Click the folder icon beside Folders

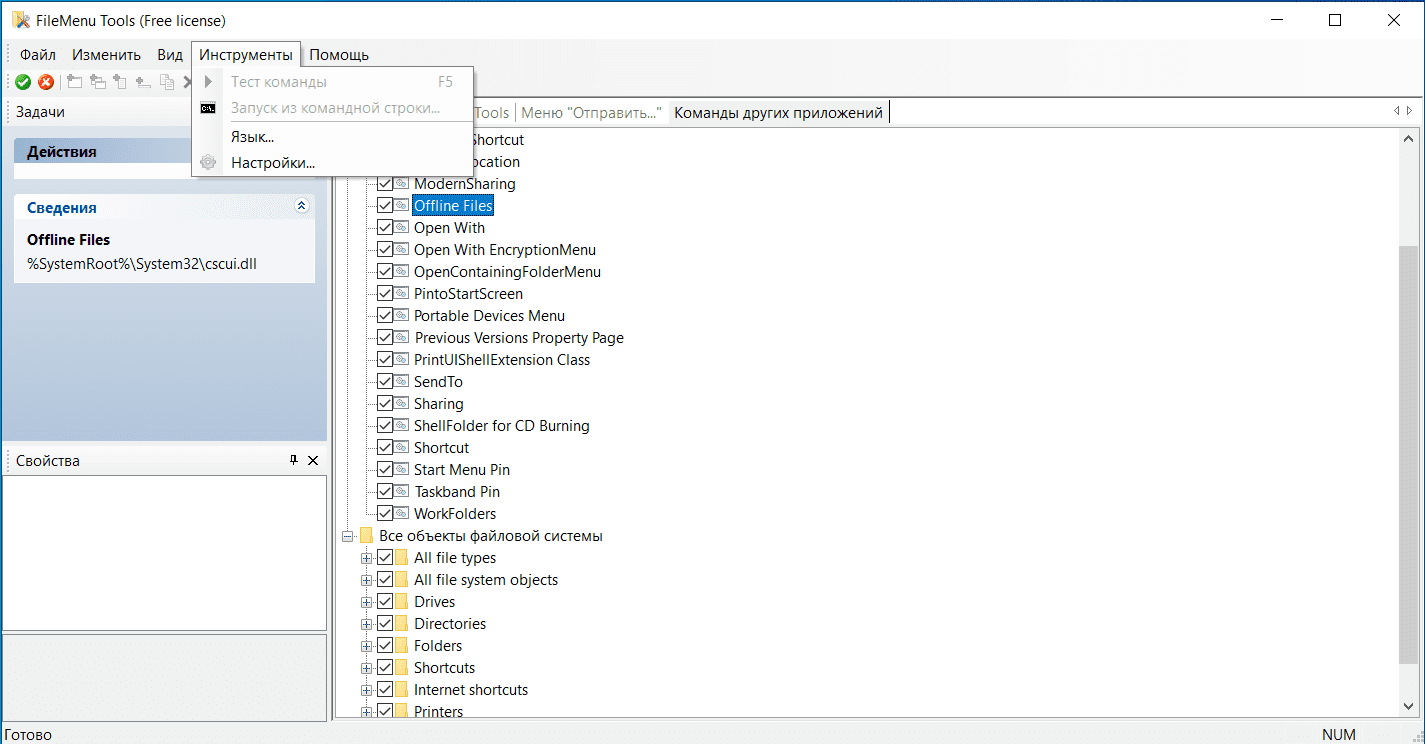click(401, 646)
